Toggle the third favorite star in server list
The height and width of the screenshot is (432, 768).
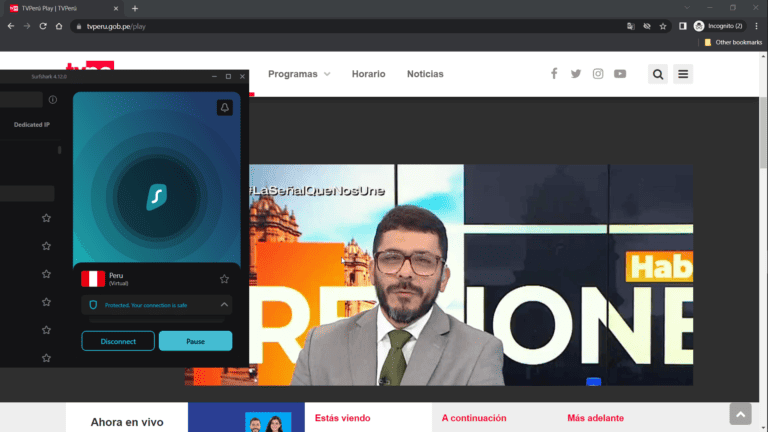[46, 274]
